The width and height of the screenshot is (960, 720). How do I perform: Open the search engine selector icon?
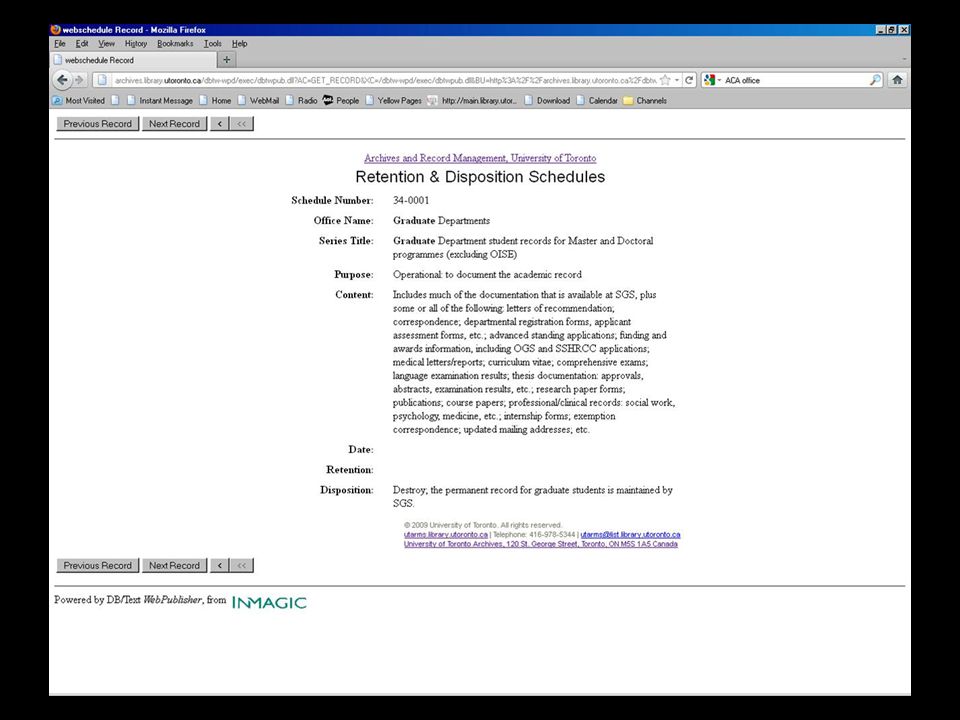712,80
